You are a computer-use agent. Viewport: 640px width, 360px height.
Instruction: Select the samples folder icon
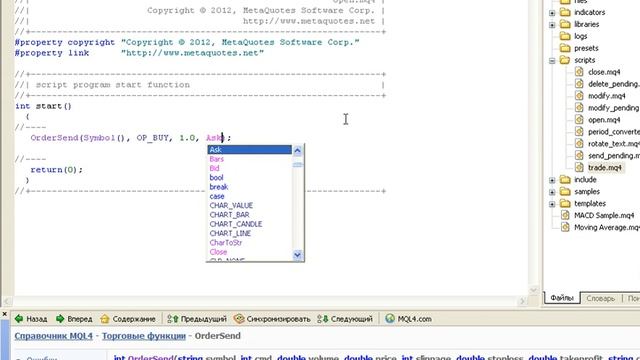(565, 191)
